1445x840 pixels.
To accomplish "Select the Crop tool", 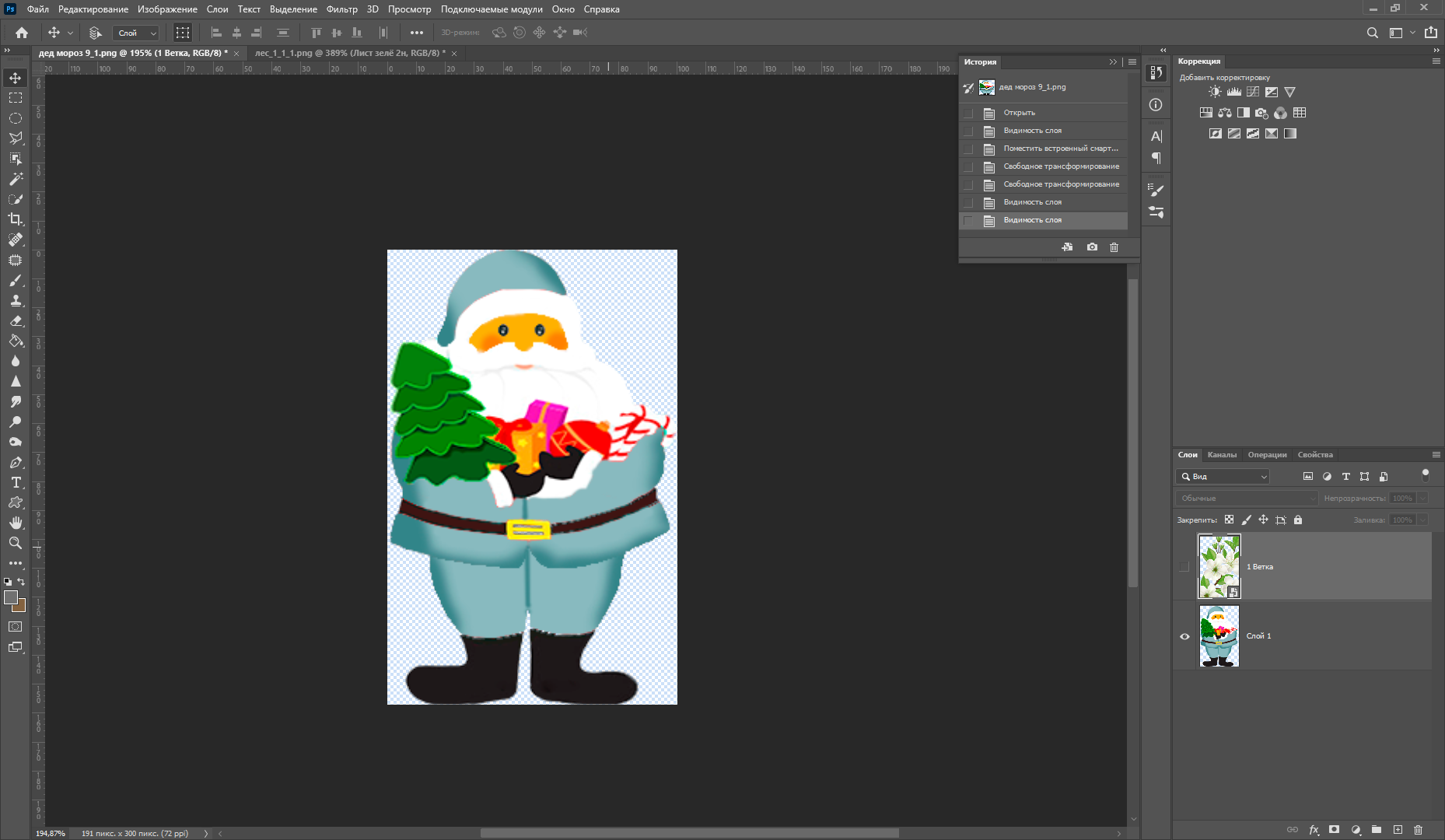I will [x=15, y=219].
